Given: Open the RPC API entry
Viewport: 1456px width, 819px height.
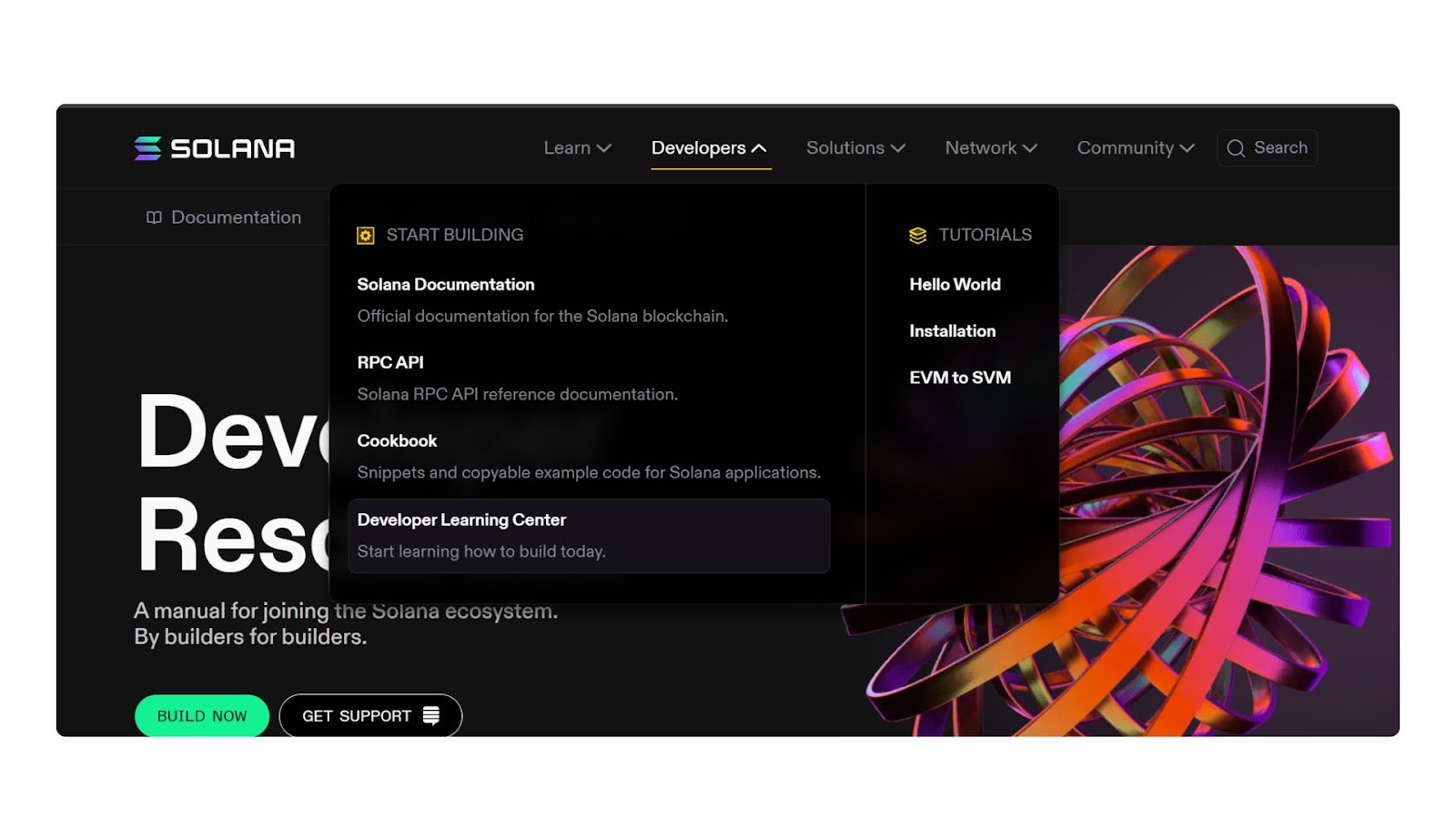Looking at the screenshot, I should pyautogui.click(x=390, y=362).
